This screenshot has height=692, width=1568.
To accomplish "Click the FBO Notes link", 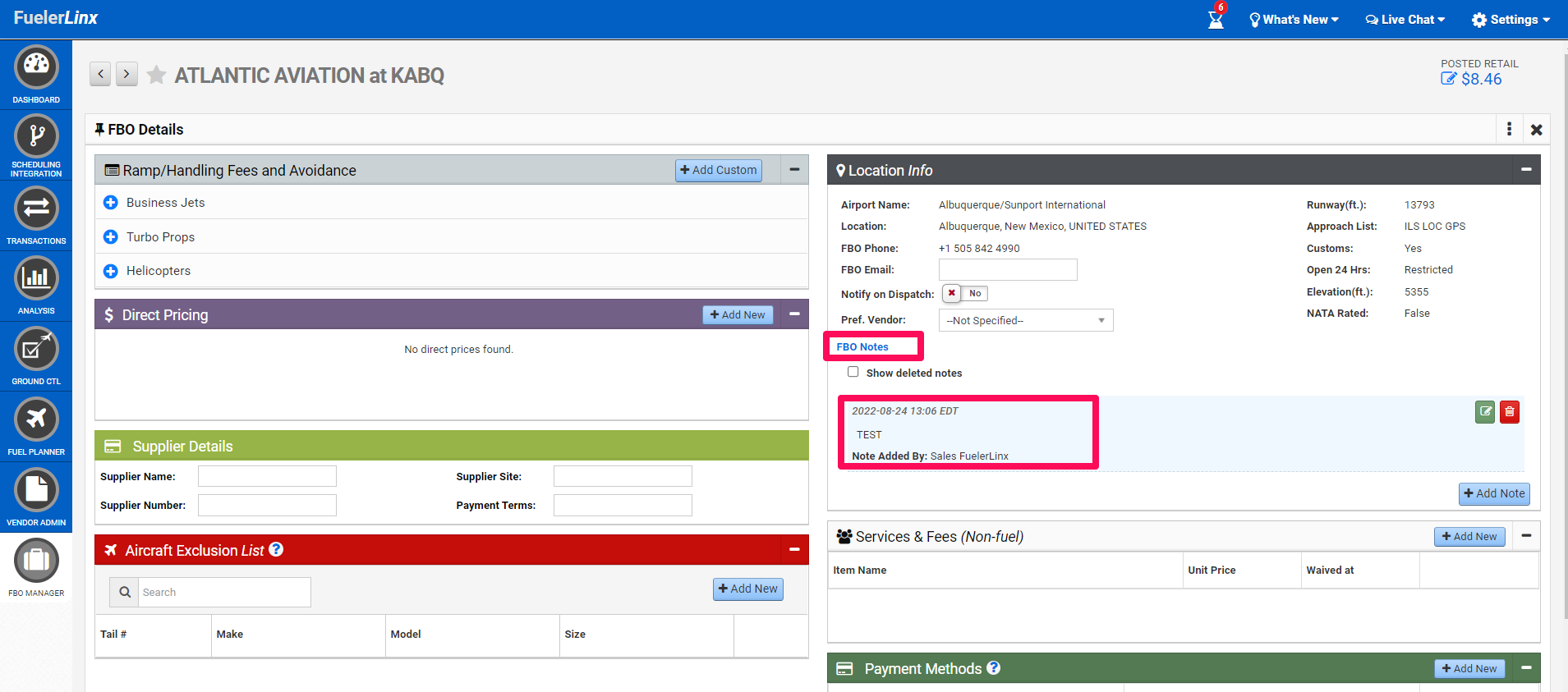I will pos(862,347).
